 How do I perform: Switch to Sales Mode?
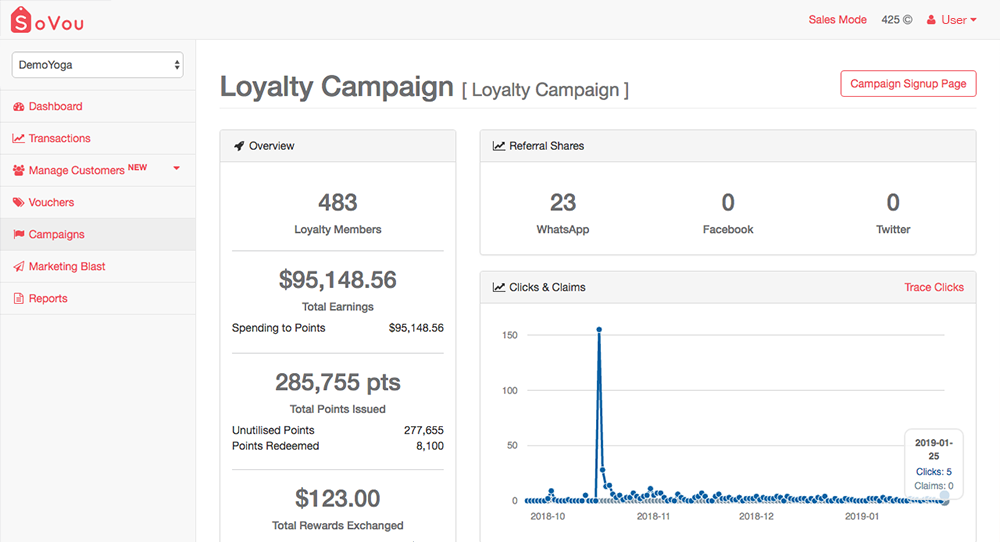pyautogui.click(x=837, y=20)
